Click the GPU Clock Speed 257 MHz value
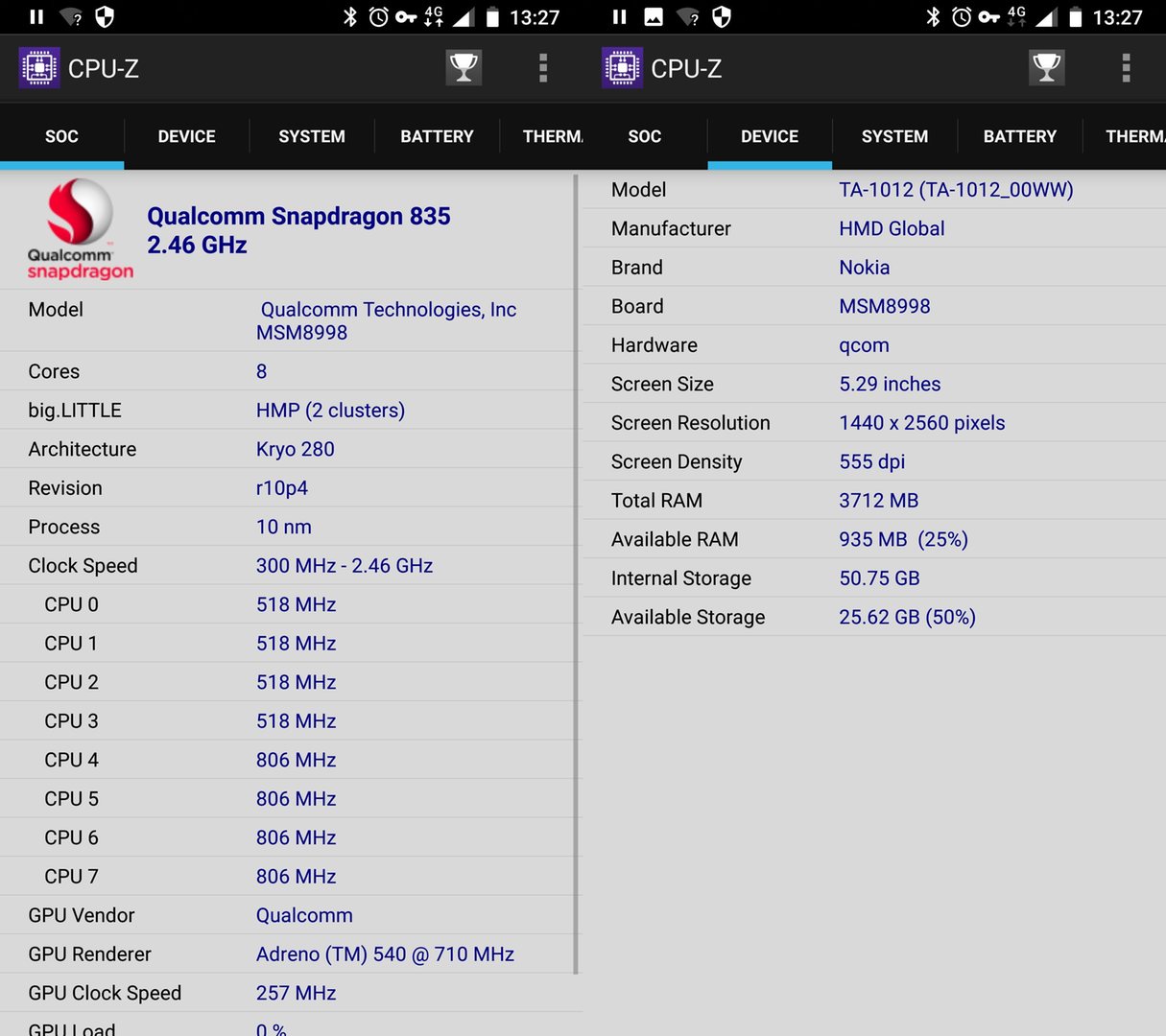Screen dimensions: 1166x1036 (x=296, y=993)
